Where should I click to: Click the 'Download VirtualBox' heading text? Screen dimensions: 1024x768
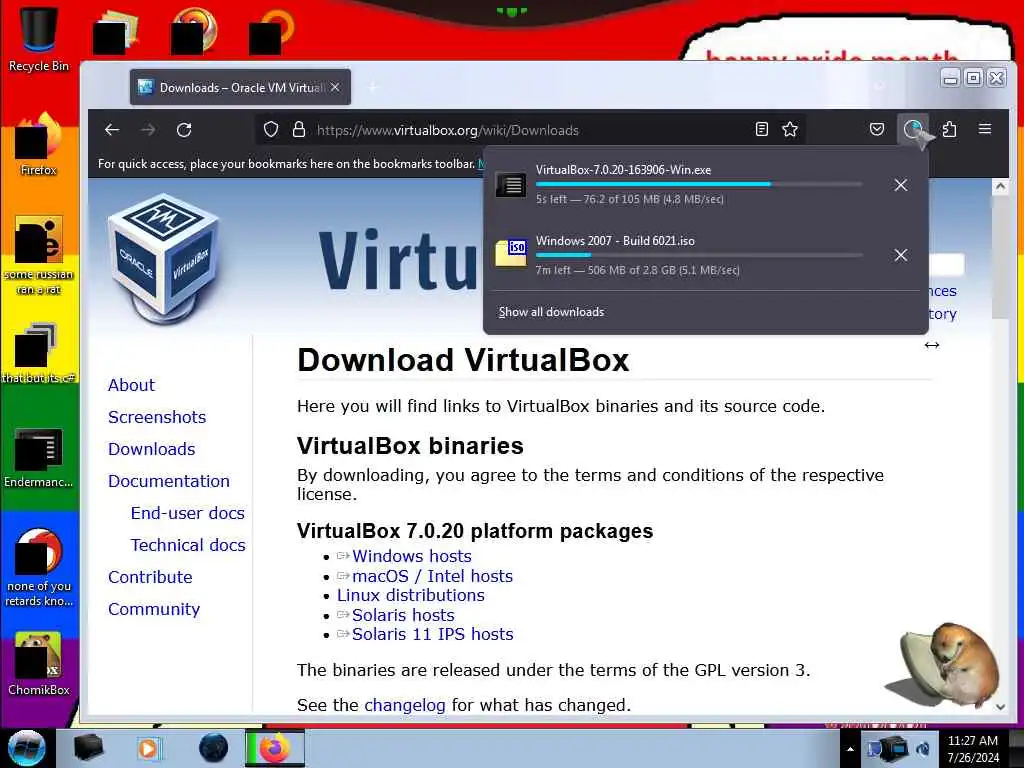[x=463, y=360]
